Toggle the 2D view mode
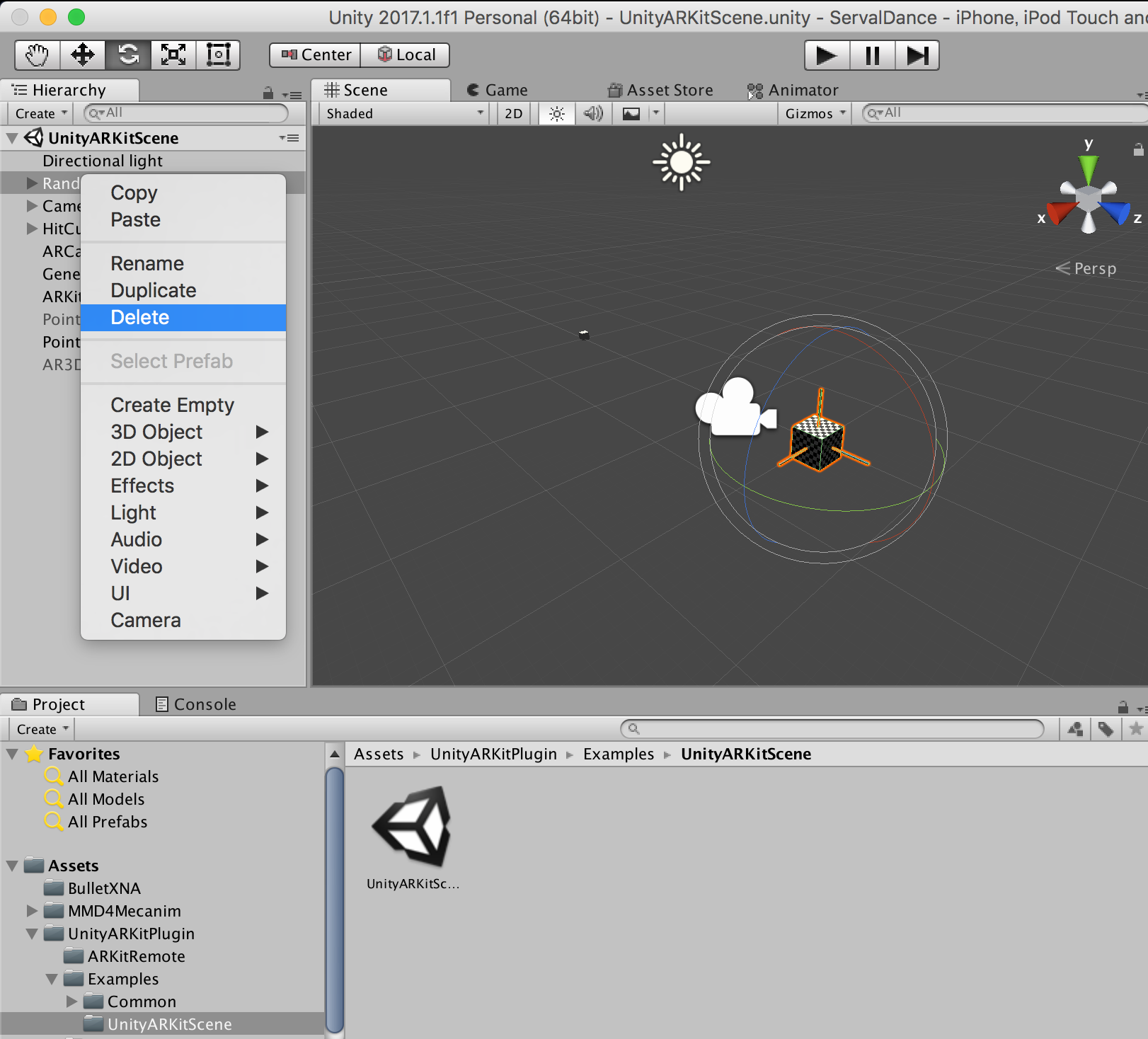Screen dimensions: 1148x1039 point(514,113)
